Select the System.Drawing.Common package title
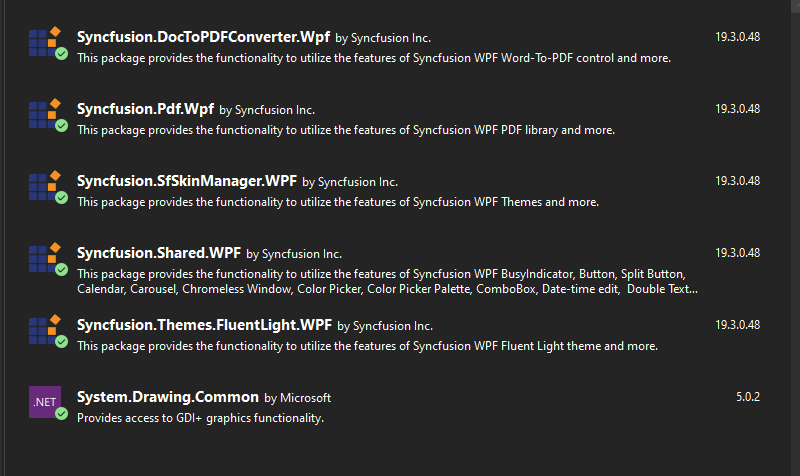This screenshot has width=800, height=476. point(168,397)
